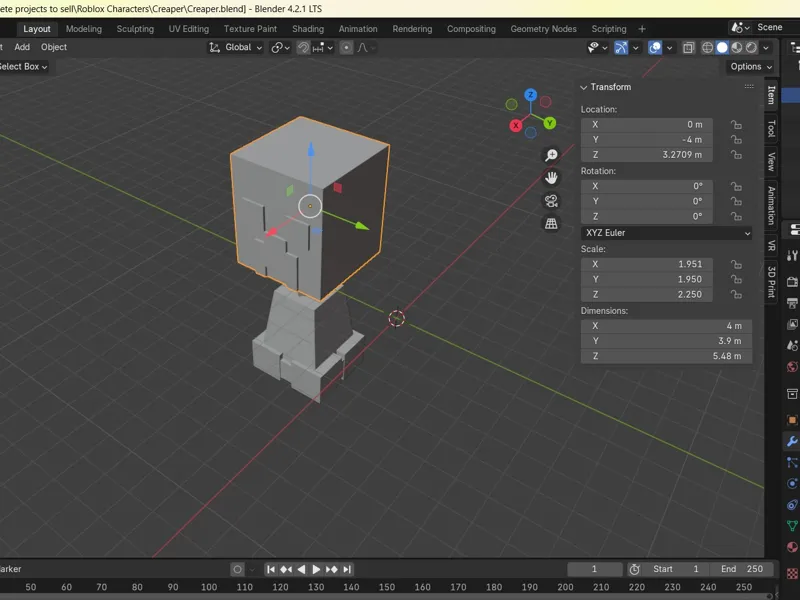Click Location Z field 3.2709 m
The height and width of the screenshot is (600, 800).
tap(646, 155)
